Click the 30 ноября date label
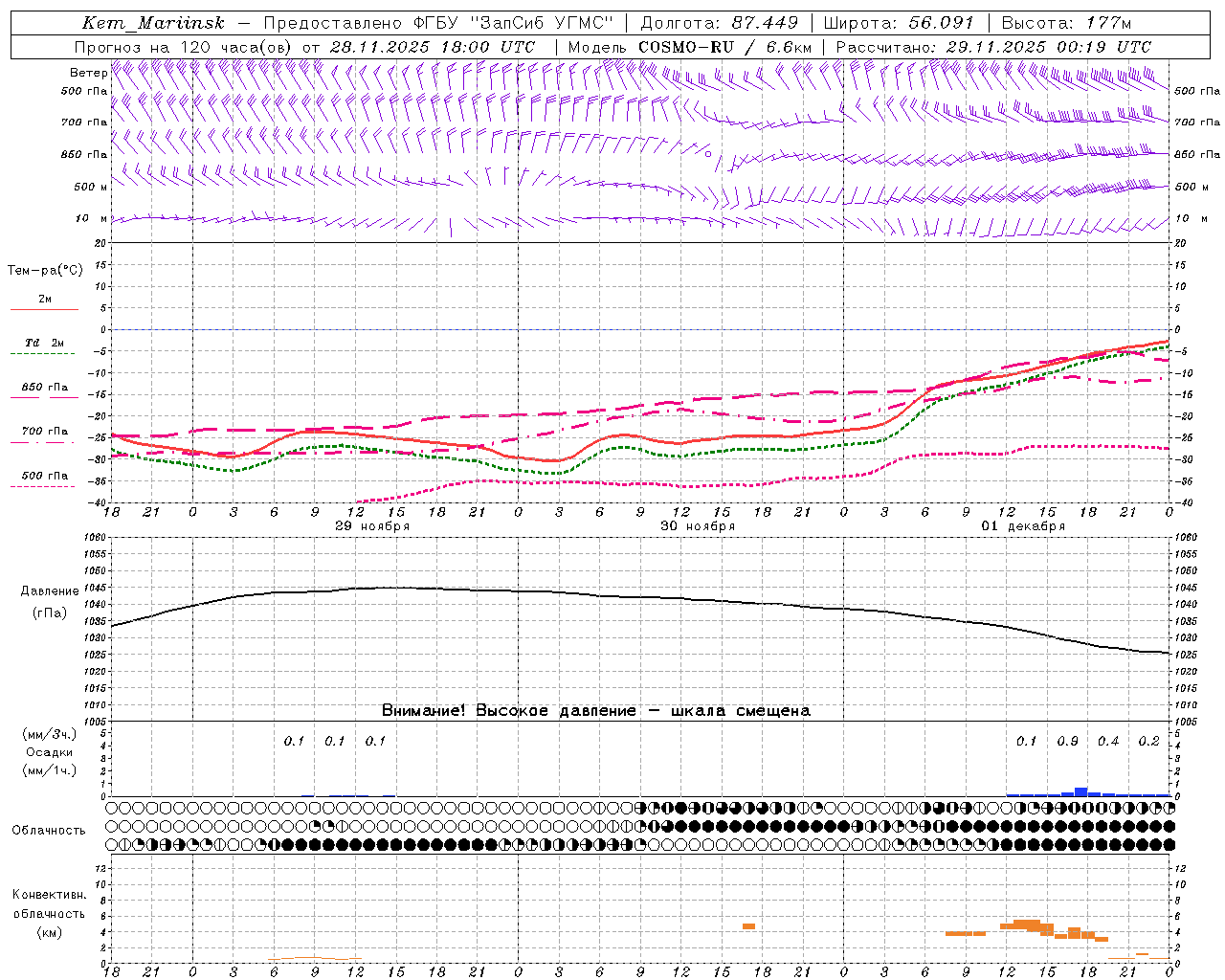 point(698,526)
